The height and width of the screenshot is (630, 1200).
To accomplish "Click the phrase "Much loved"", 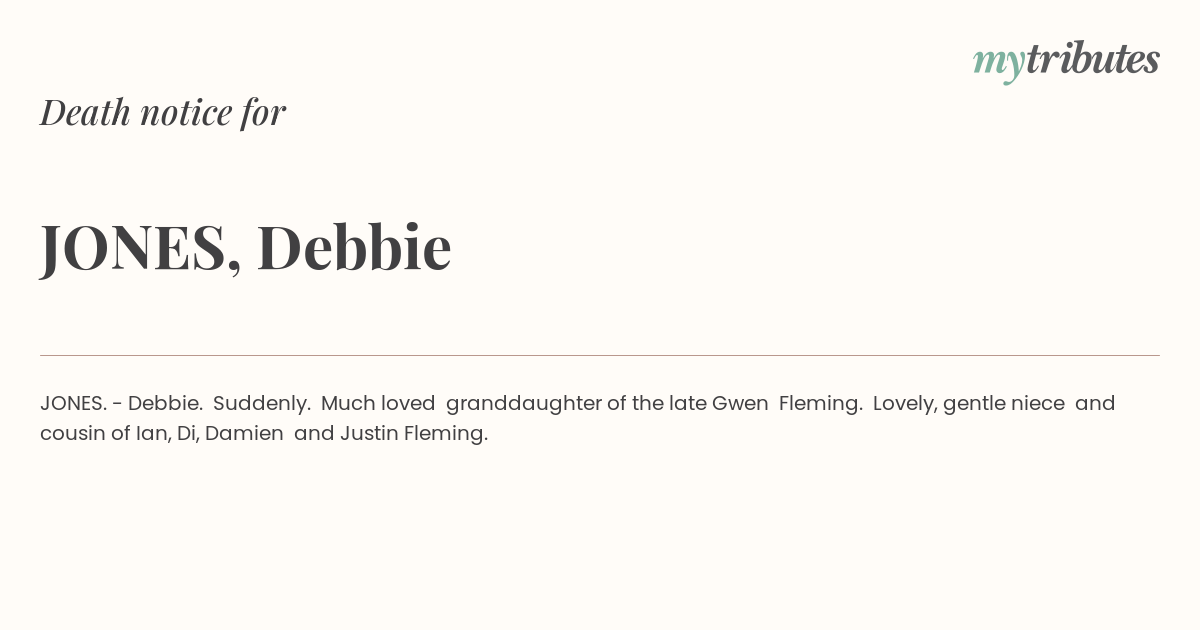I will (x=378, y=403).
